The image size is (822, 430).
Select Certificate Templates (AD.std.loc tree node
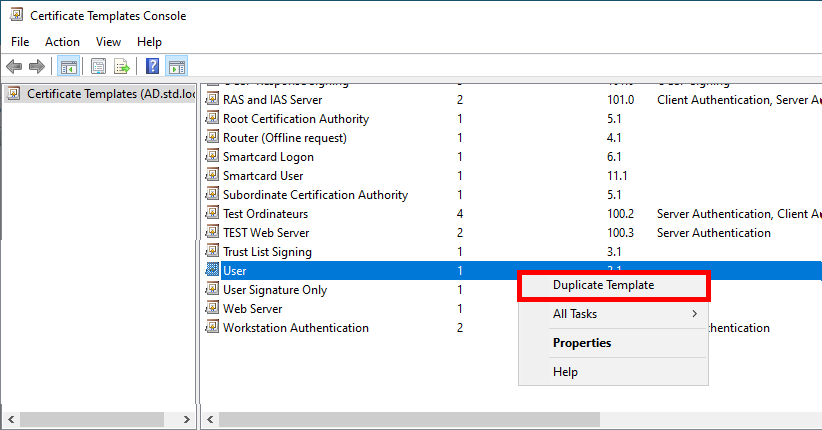[111, 94]
